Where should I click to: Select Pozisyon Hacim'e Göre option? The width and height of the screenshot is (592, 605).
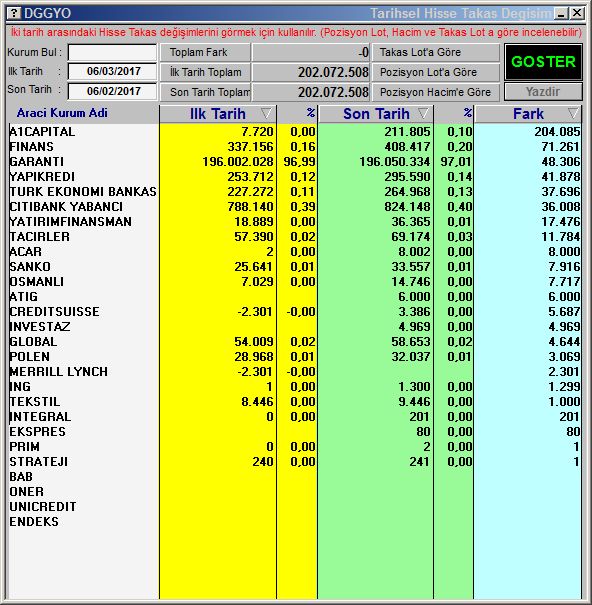click(435, 92)
